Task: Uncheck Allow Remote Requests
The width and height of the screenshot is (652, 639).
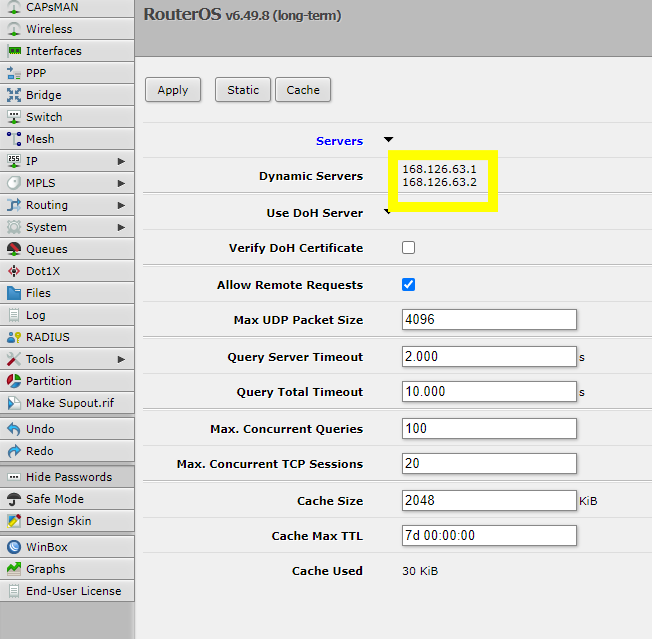Action: 408,285
